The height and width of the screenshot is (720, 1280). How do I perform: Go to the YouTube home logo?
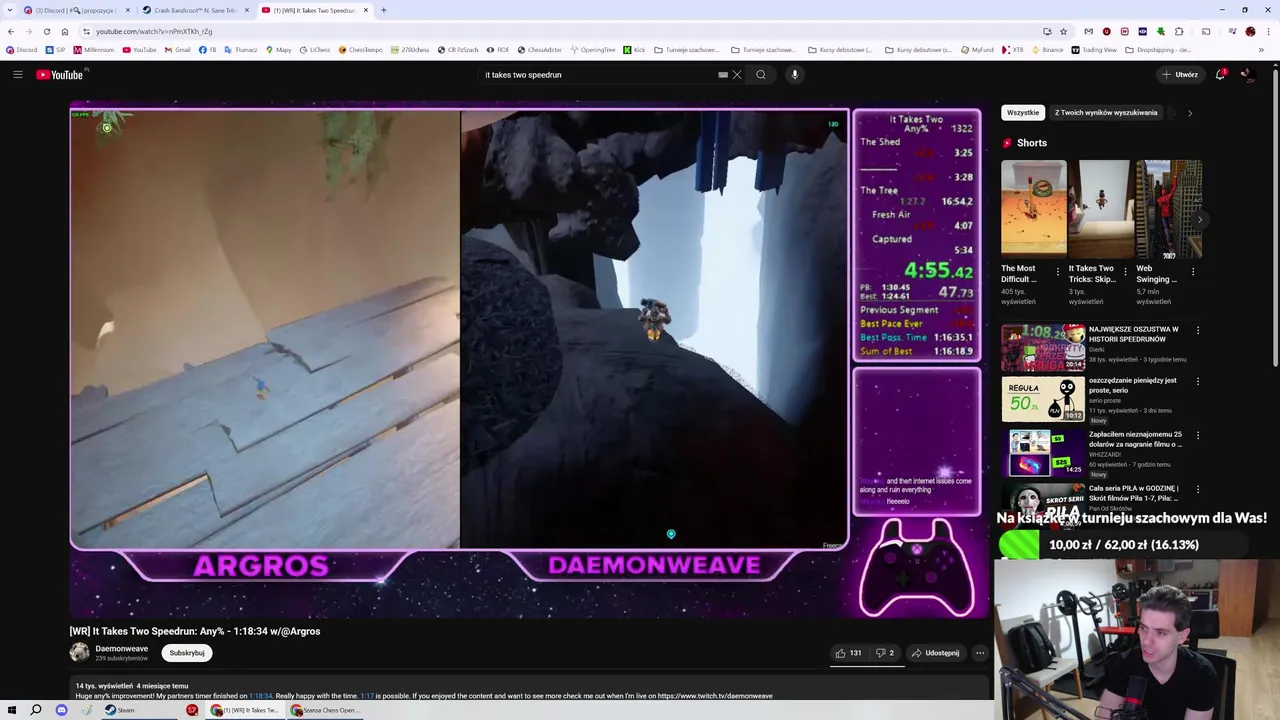[x=60, y=74]
